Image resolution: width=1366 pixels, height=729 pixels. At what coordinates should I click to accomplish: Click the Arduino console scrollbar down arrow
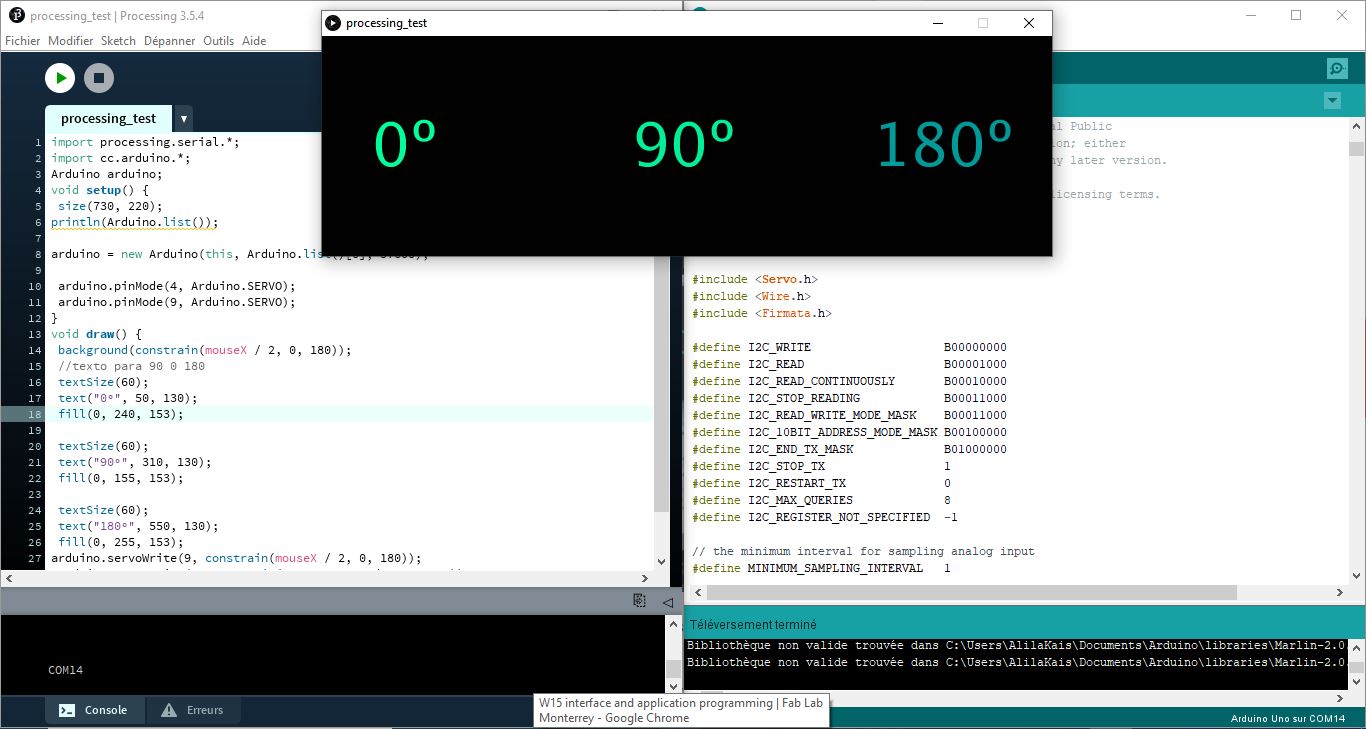[x=1356, y=682]
